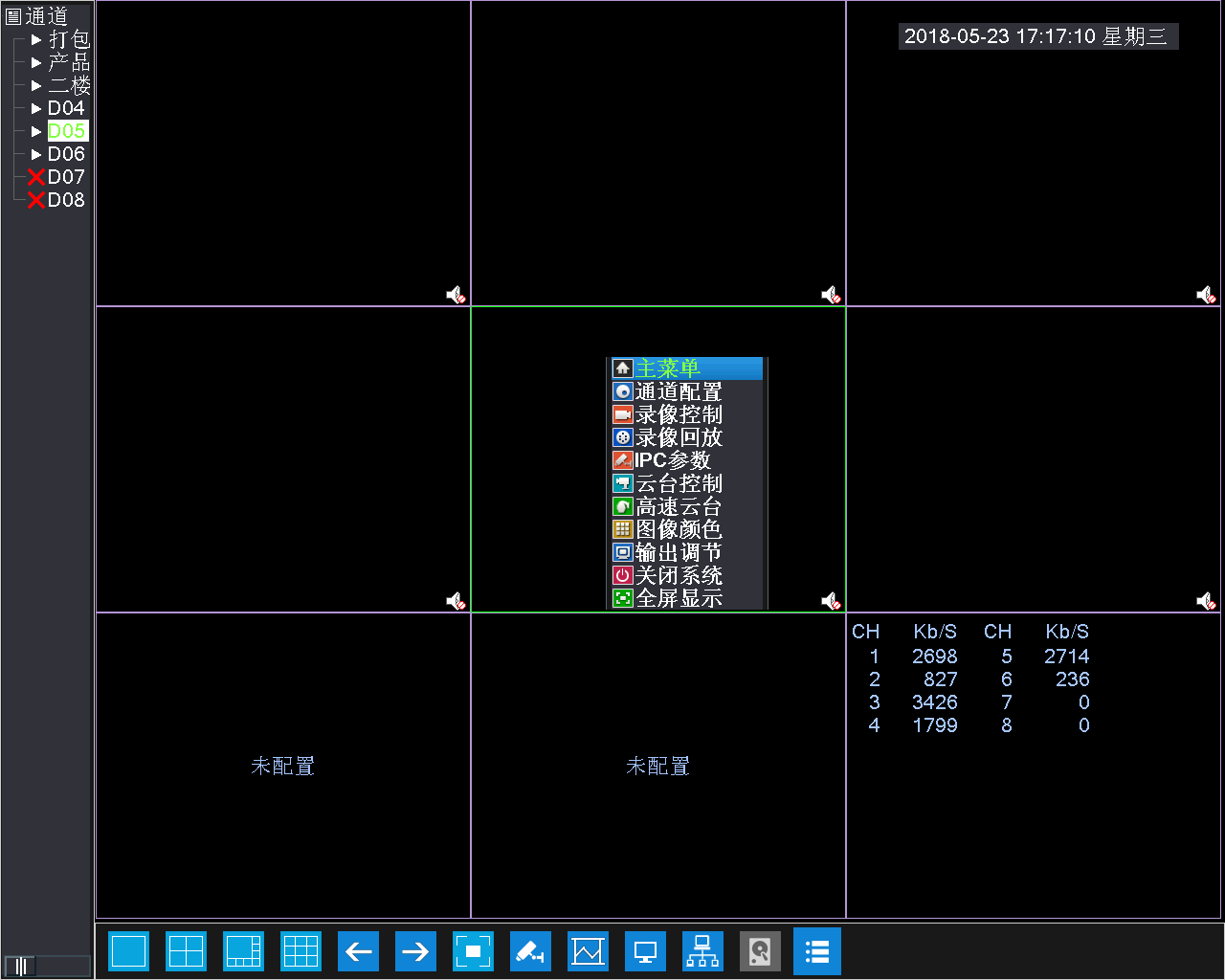Click the hard disk info icon
The image size is (1225, 980).
point(760,951)
